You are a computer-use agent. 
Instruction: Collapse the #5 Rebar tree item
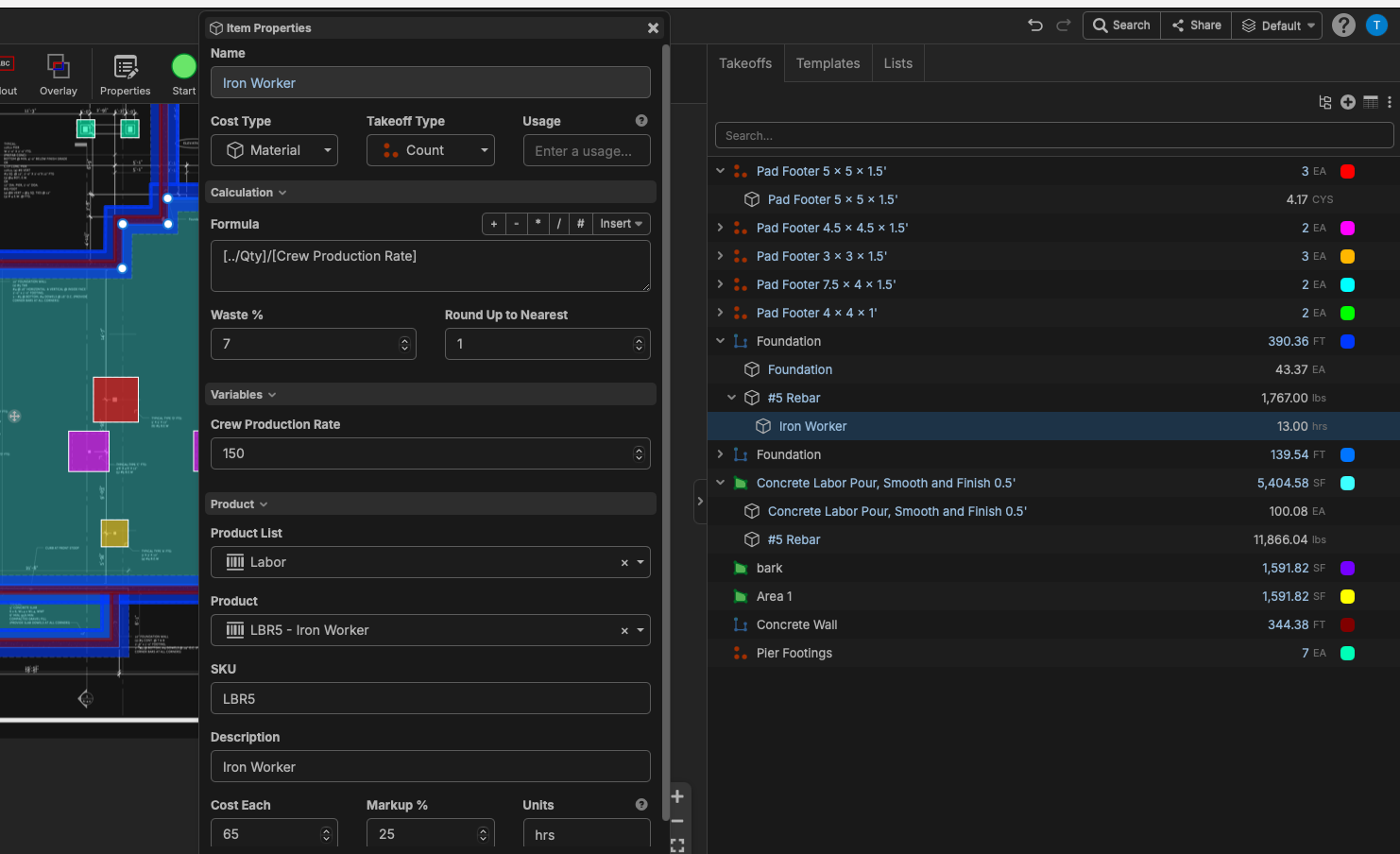point(731,398)
